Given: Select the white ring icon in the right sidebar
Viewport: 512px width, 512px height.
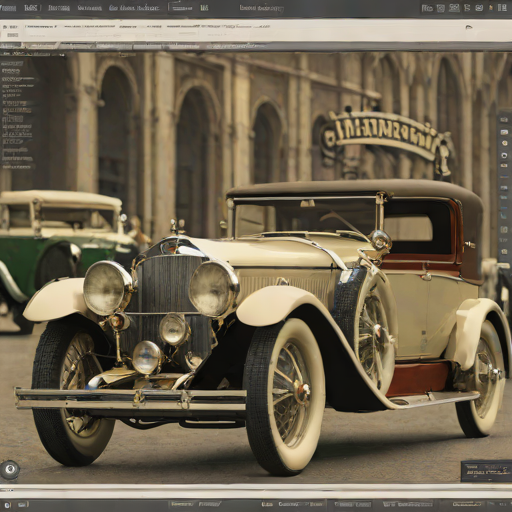Looking at the screenshot, I should (x=504, y=156).
